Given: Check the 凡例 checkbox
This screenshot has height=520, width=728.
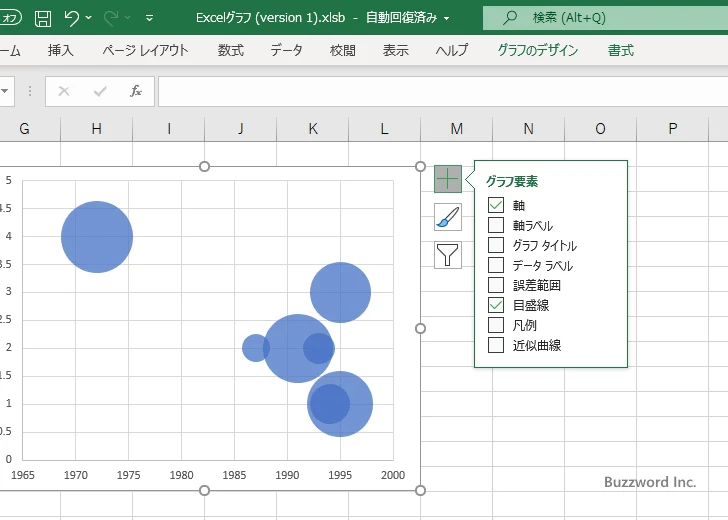Looking at the screenshot, I should [496, 325].
